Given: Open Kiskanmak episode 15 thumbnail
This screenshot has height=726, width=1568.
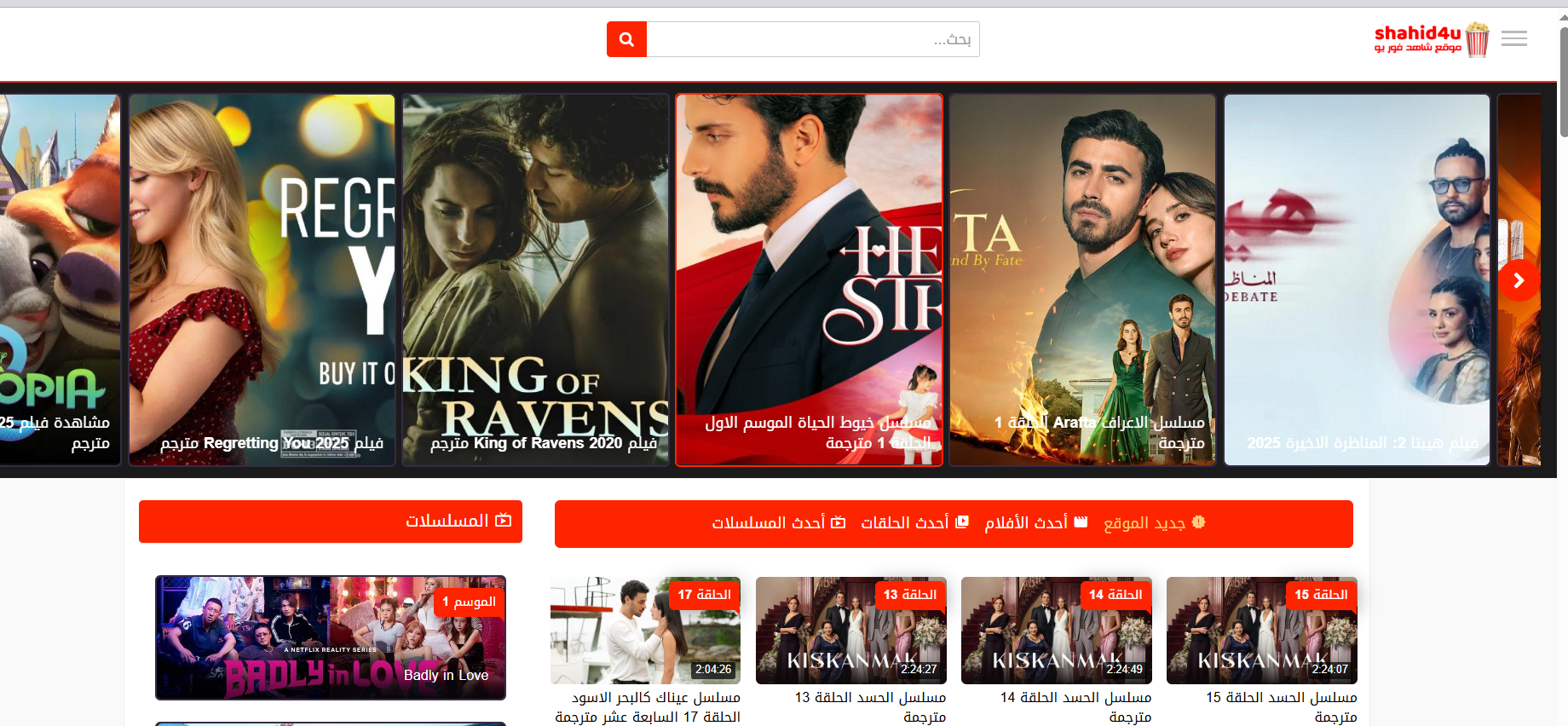Looking at the screenshot, I should (x=1261, y=631).
